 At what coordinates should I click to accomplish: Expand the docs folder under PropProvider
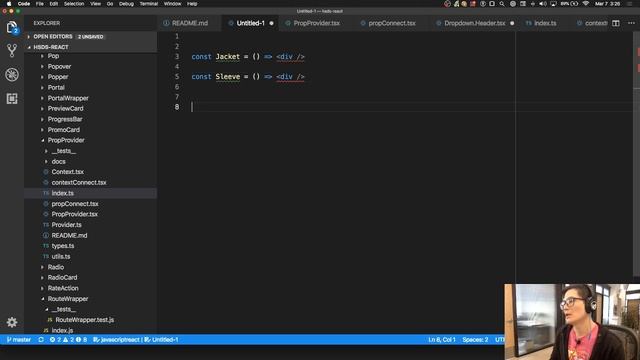[x=58, y=162]
